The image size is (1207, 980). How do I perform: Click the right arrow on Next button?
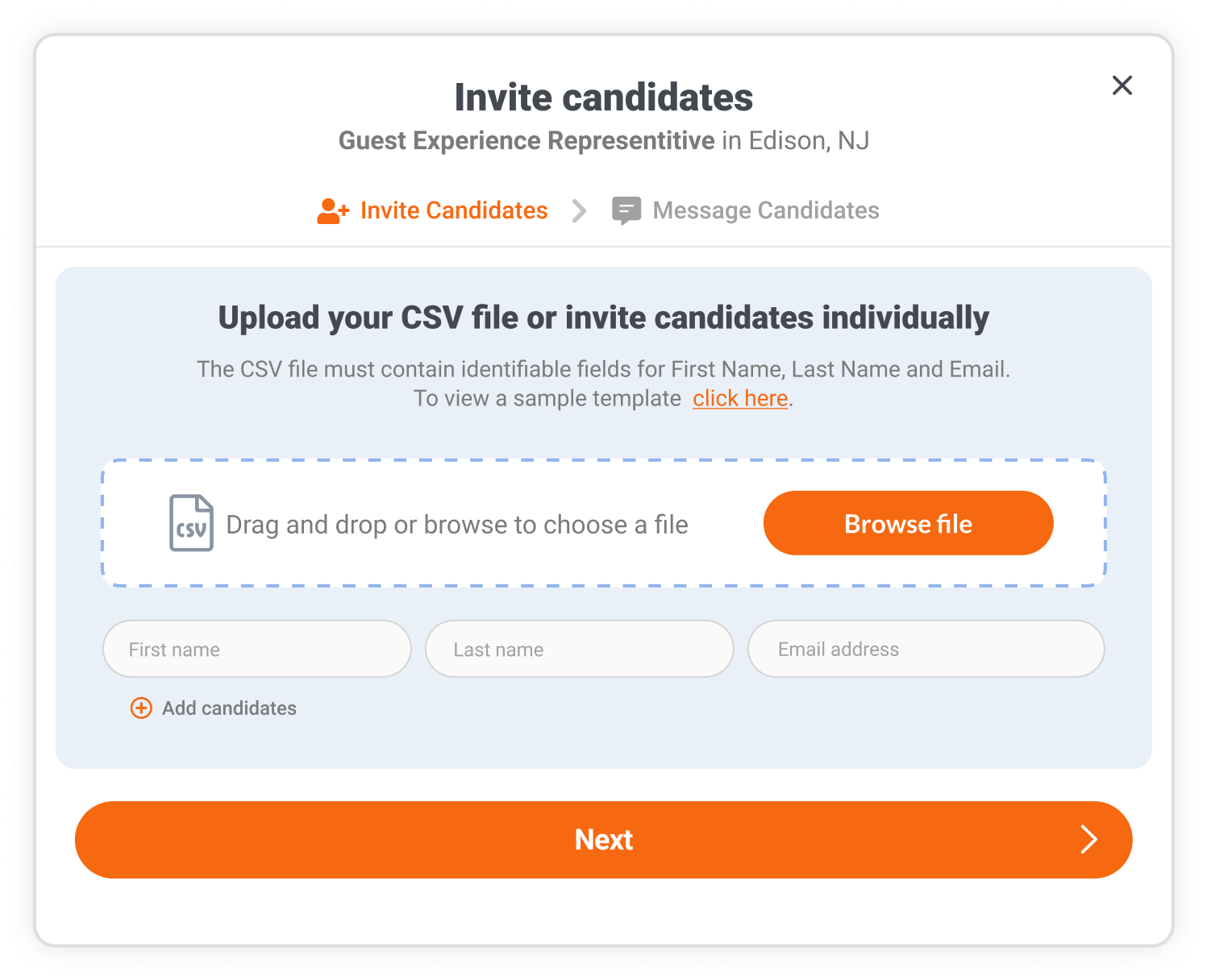(x=1088, y=840)
